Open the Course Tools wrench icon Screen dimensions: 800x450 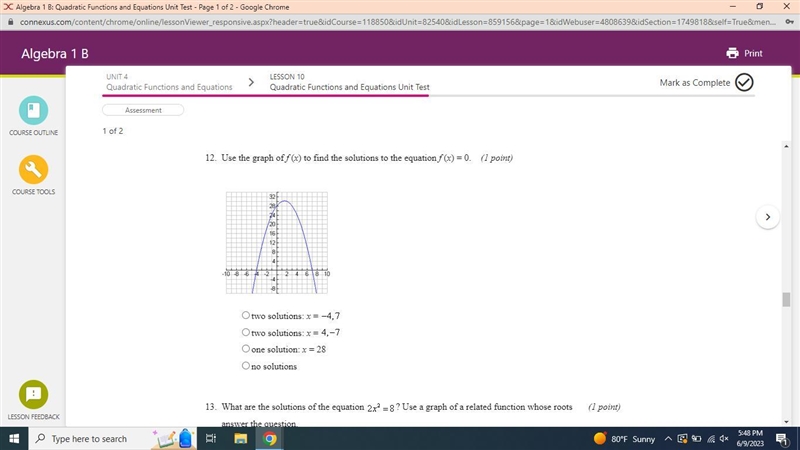point(34,169)
